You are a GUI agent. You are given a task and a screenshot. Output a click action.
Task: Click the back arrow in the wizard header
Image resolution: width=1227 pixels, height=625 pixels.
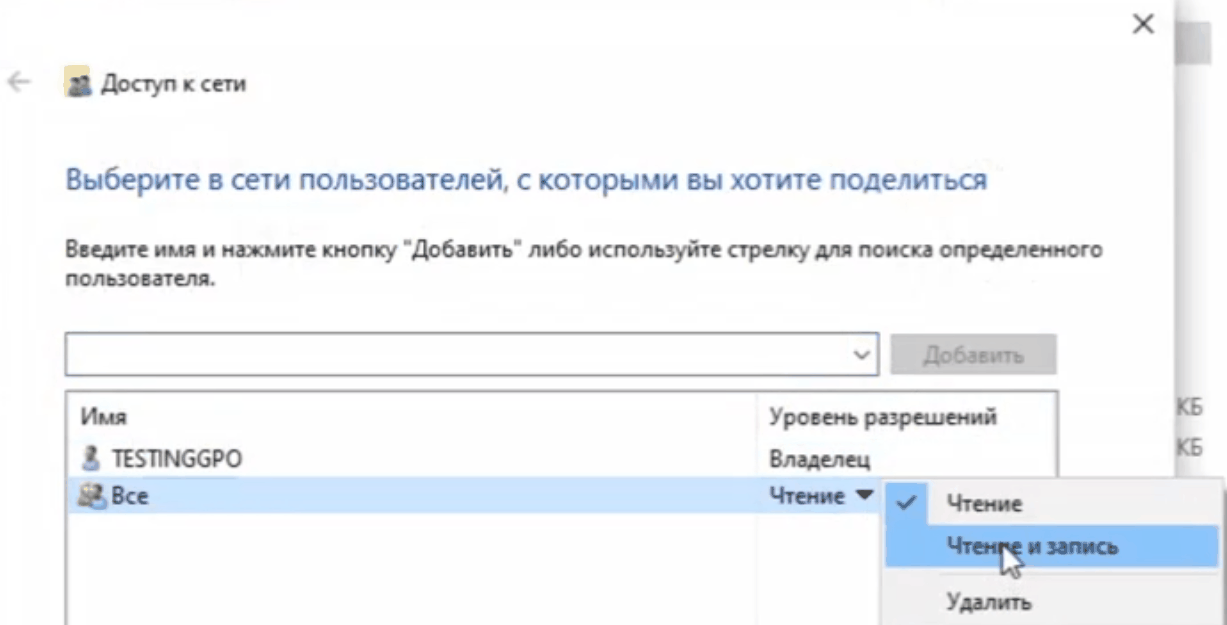19,83
